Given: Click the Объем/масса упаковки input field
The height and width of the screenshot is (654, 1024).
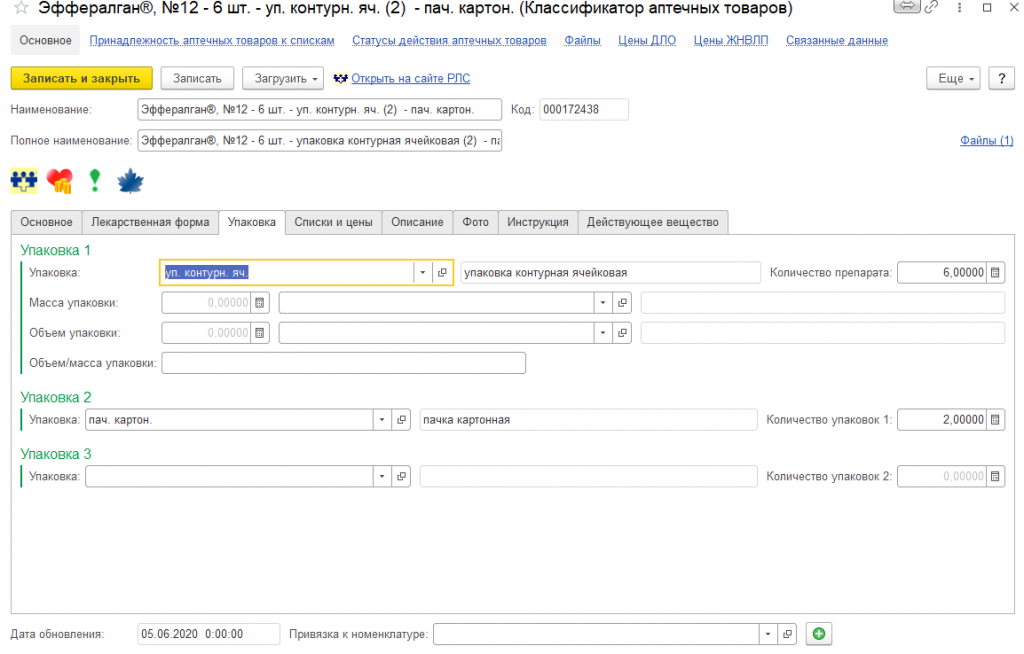Looking at the screenshot, I should click(344, 363).
